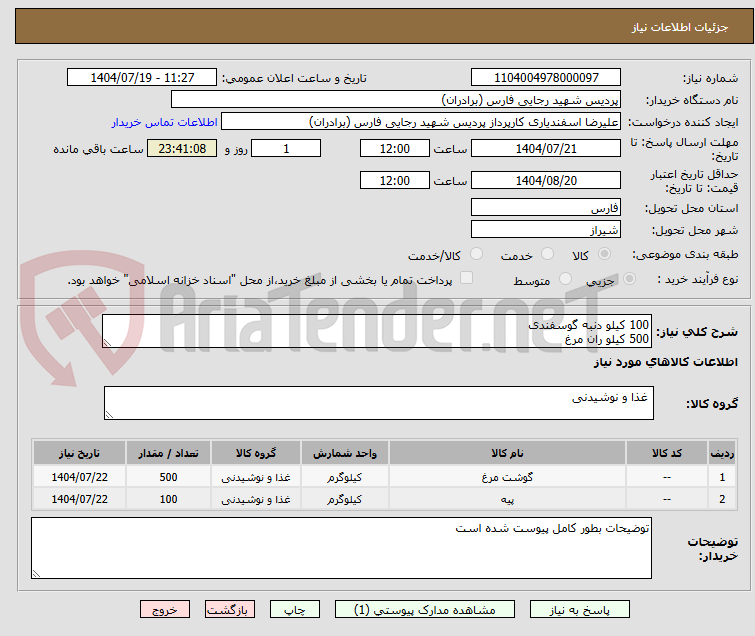Image resolution: width=755 pixels, height=636 pixels.
Task: Click the quantity cell showing 100
Action: click(169, 499)
